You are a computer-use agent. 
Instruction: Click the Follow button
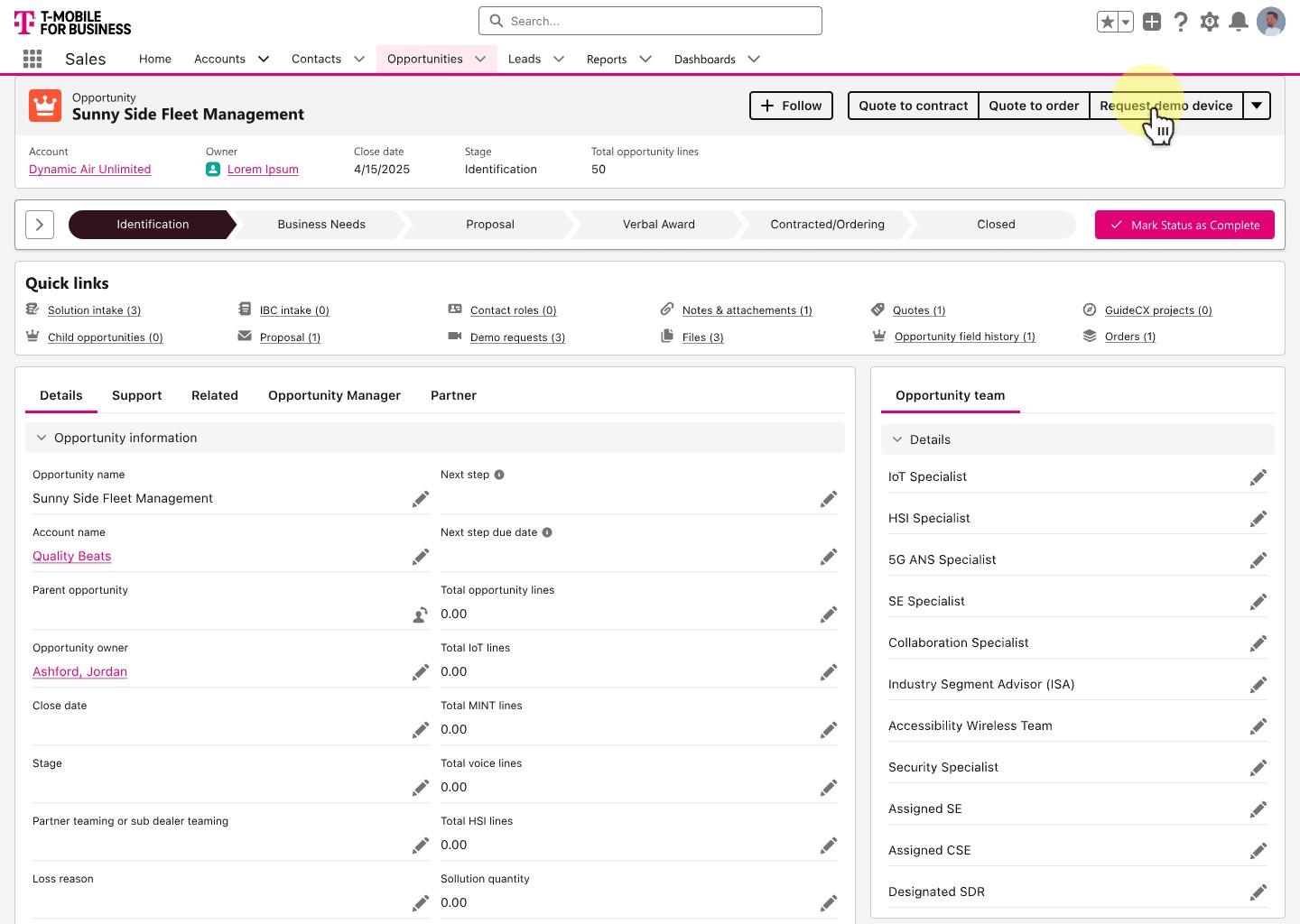coord(792,106)
